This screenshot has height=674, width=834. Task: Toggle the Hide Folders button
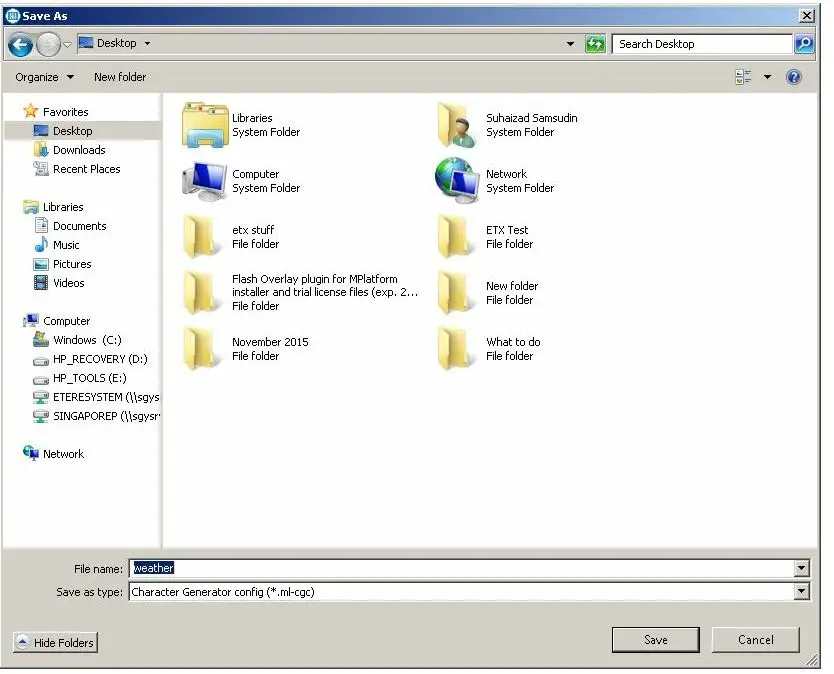56,643
